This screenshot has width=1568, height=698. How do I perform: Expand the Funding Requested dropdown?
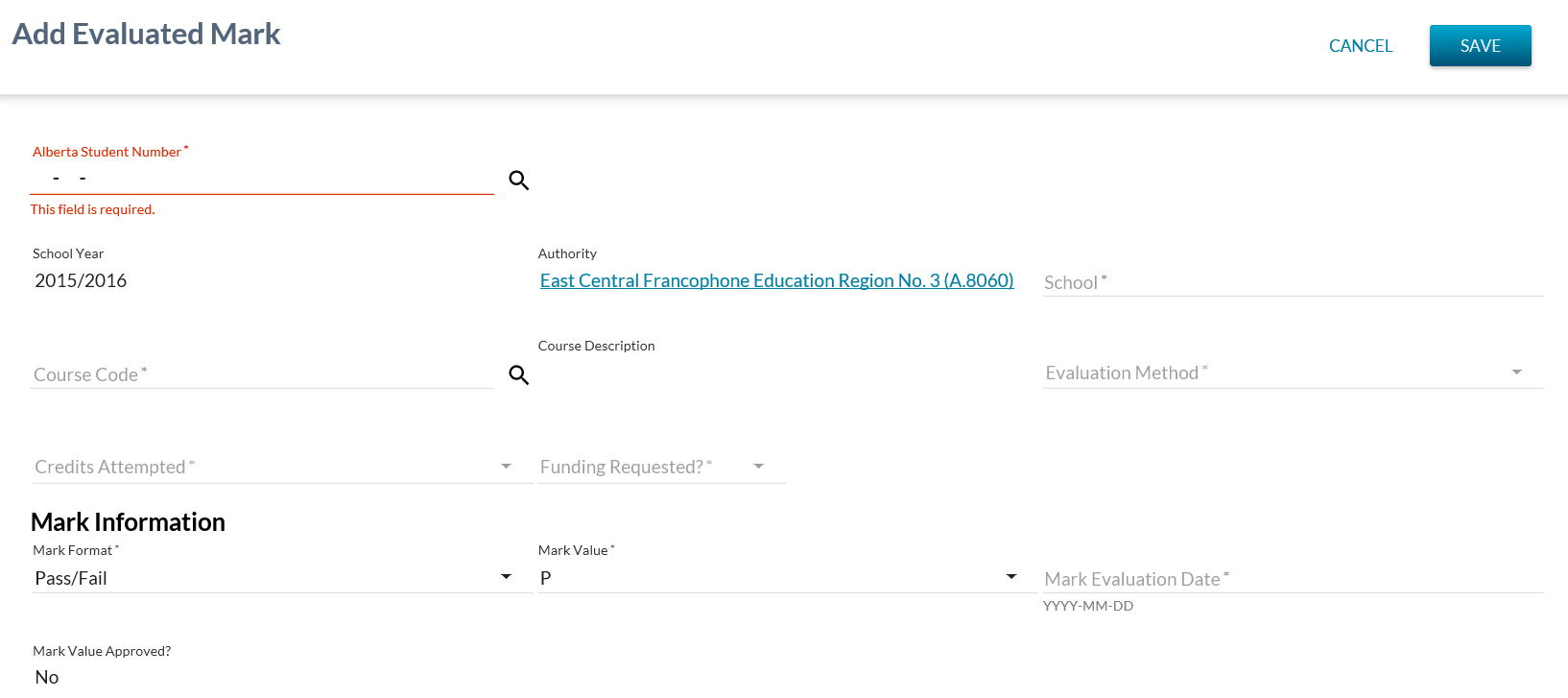(x=758, y=467)
